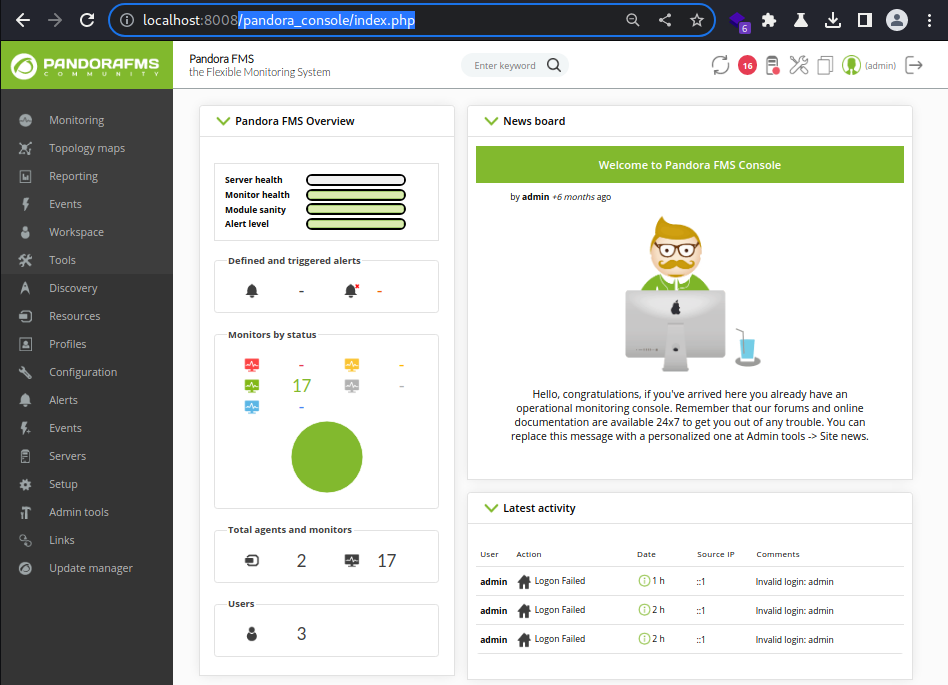The width and height of the screenshot is (948, 685).
Task: Click the users person icon
Action: [x=252, y=634]
